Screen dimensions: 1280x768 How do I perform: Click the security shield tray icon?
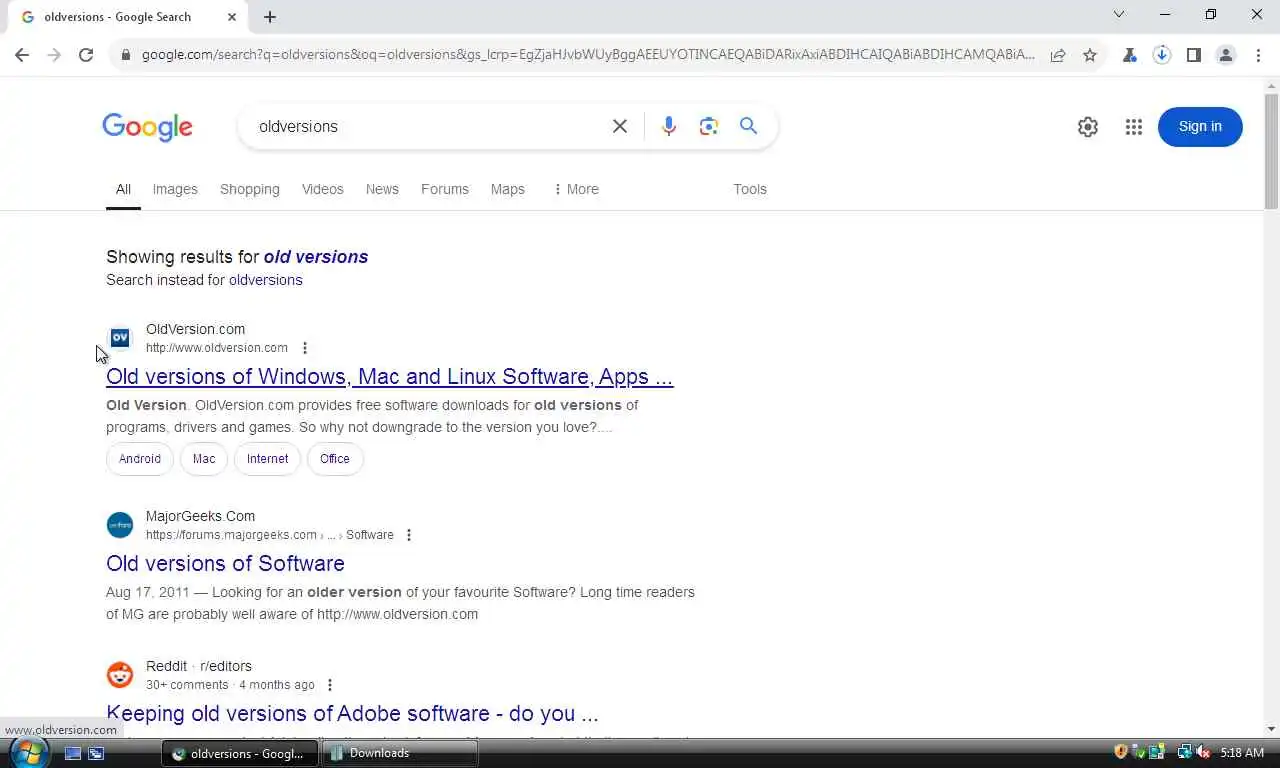click(1121, 752)
